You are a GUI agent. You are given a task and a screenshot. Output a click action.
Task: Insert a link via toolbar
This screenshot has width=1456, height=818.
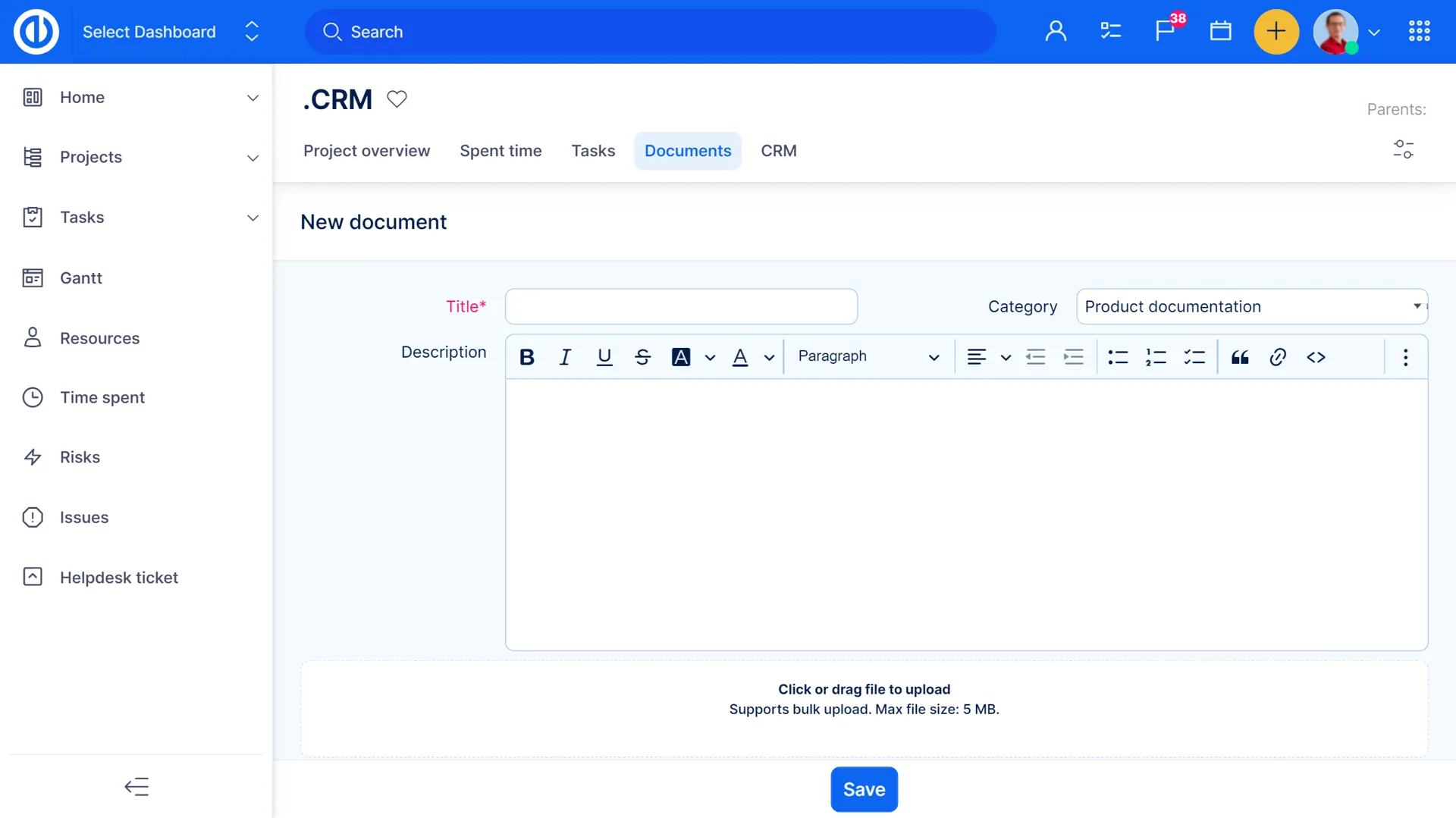[1278, 357]
